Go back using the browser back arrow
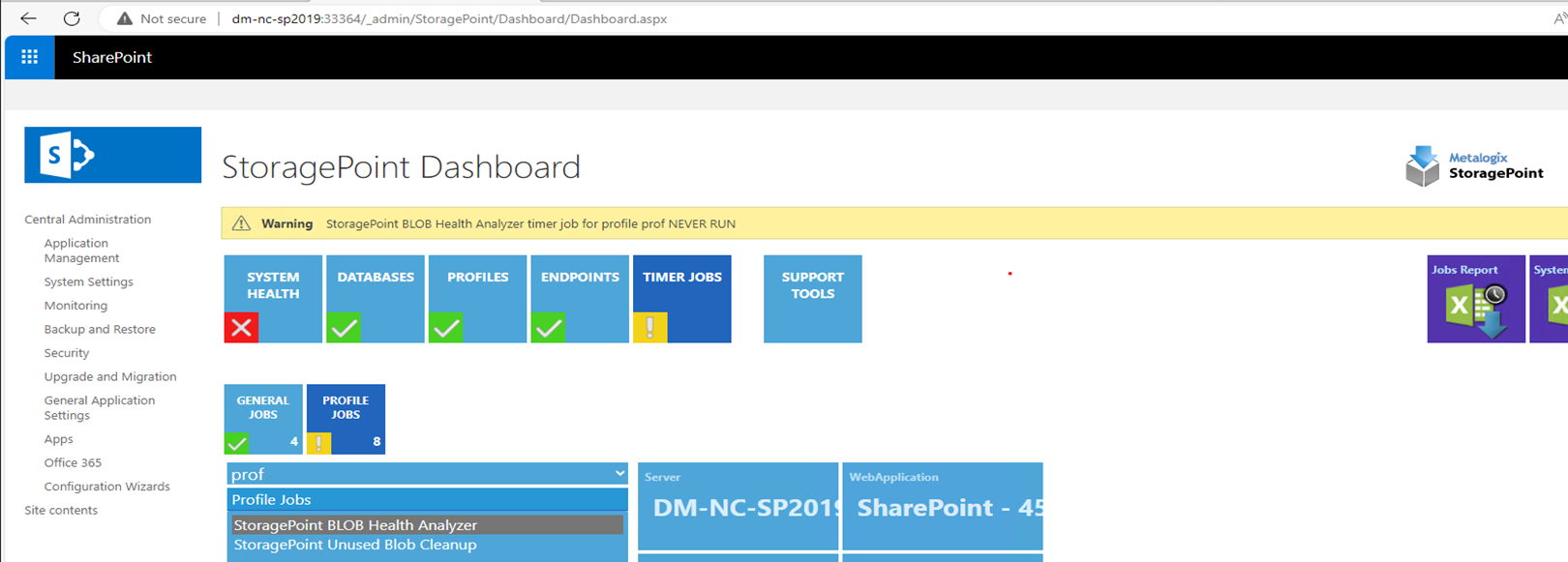Image resolution: width=1568 pixels, height=562 pixels. (28, 18)
